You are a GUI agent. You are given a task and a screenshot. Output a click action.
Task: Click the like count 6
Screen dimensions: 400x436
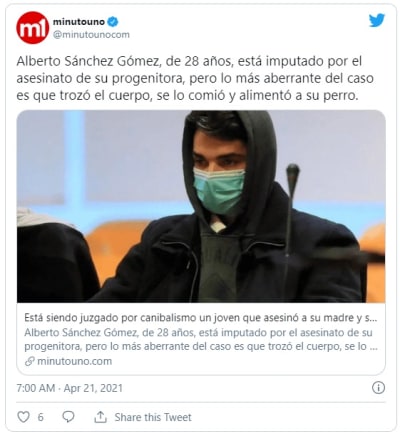click(x=40, y=417)
